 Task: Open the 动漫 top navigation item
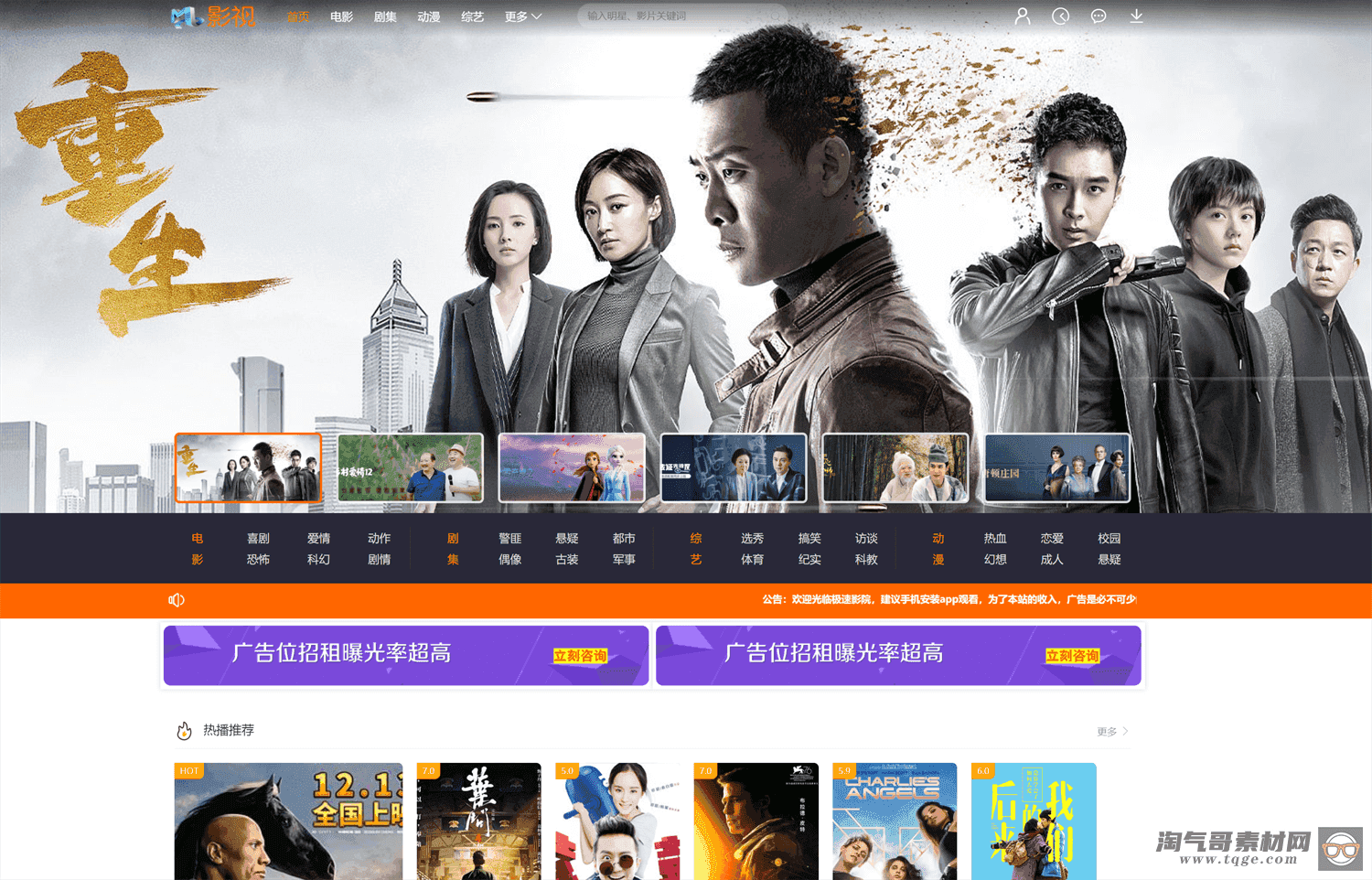(x=429, y=16)
